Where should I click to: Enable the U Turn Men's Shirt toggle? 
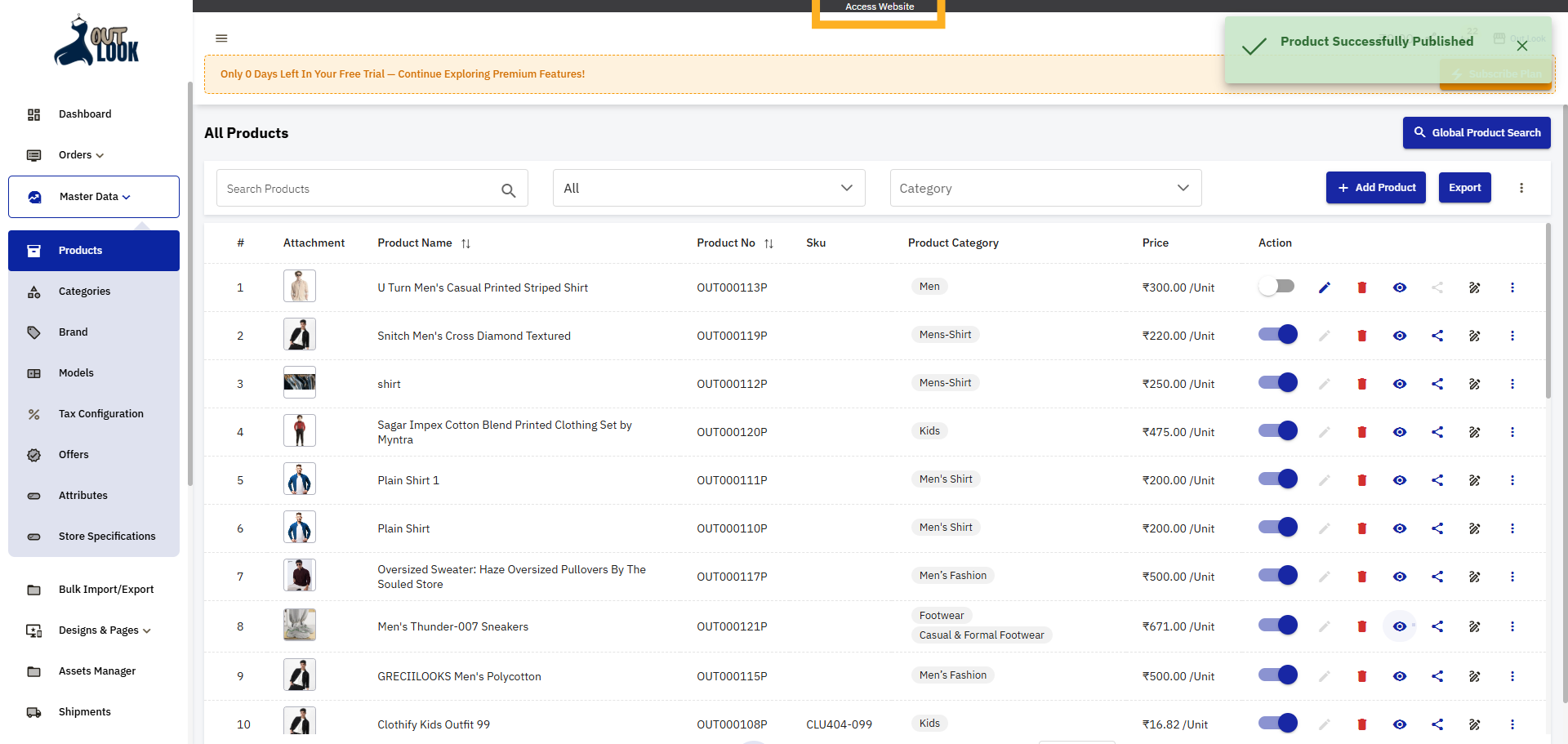click(1276, 287)
